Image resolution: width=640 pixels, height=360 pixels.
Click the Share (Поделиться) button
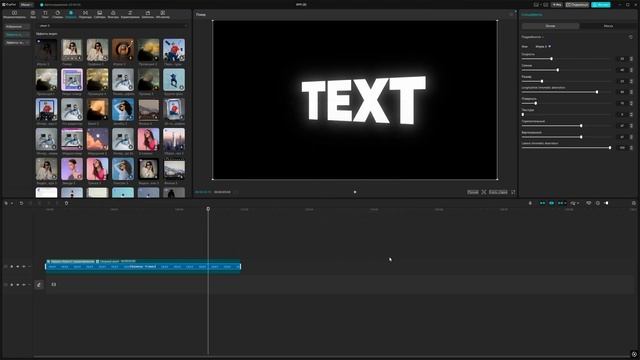577,4
